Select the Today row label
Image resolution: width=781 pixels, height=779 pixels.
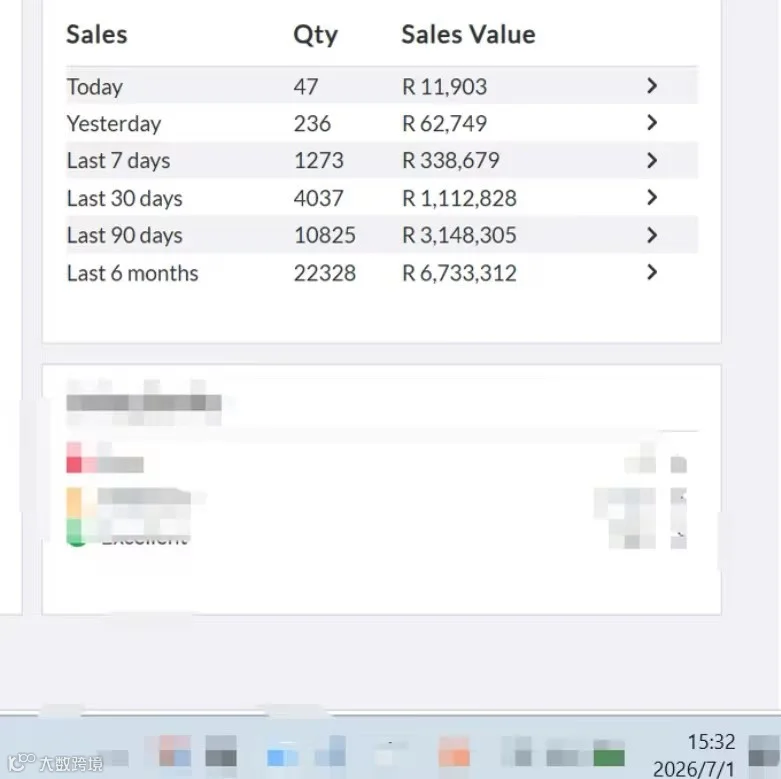pos(95,87)
